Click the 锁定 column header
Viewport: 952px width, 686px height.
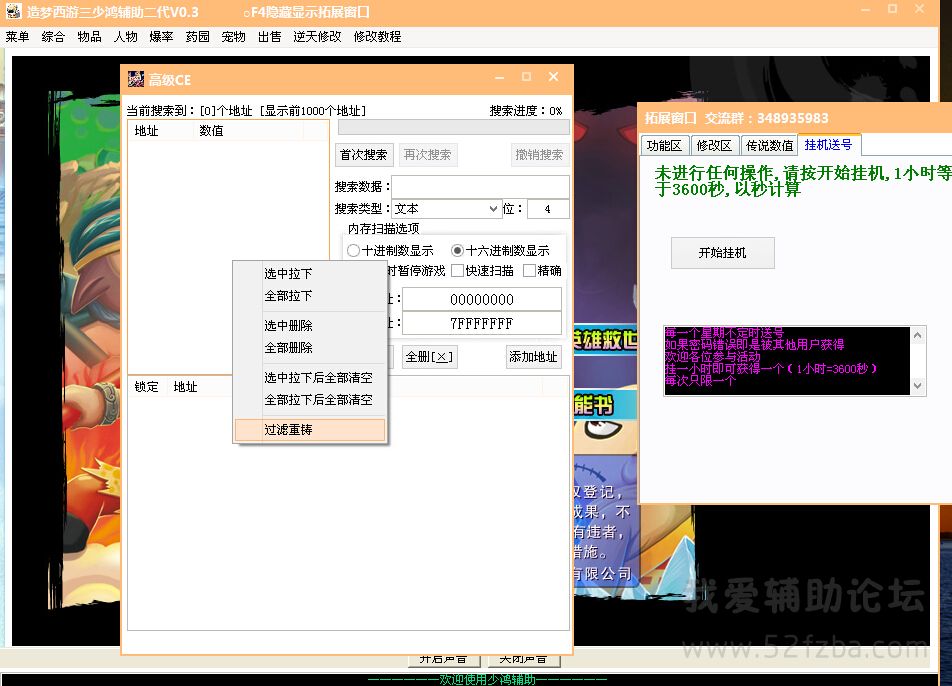(x=146, y=387)
